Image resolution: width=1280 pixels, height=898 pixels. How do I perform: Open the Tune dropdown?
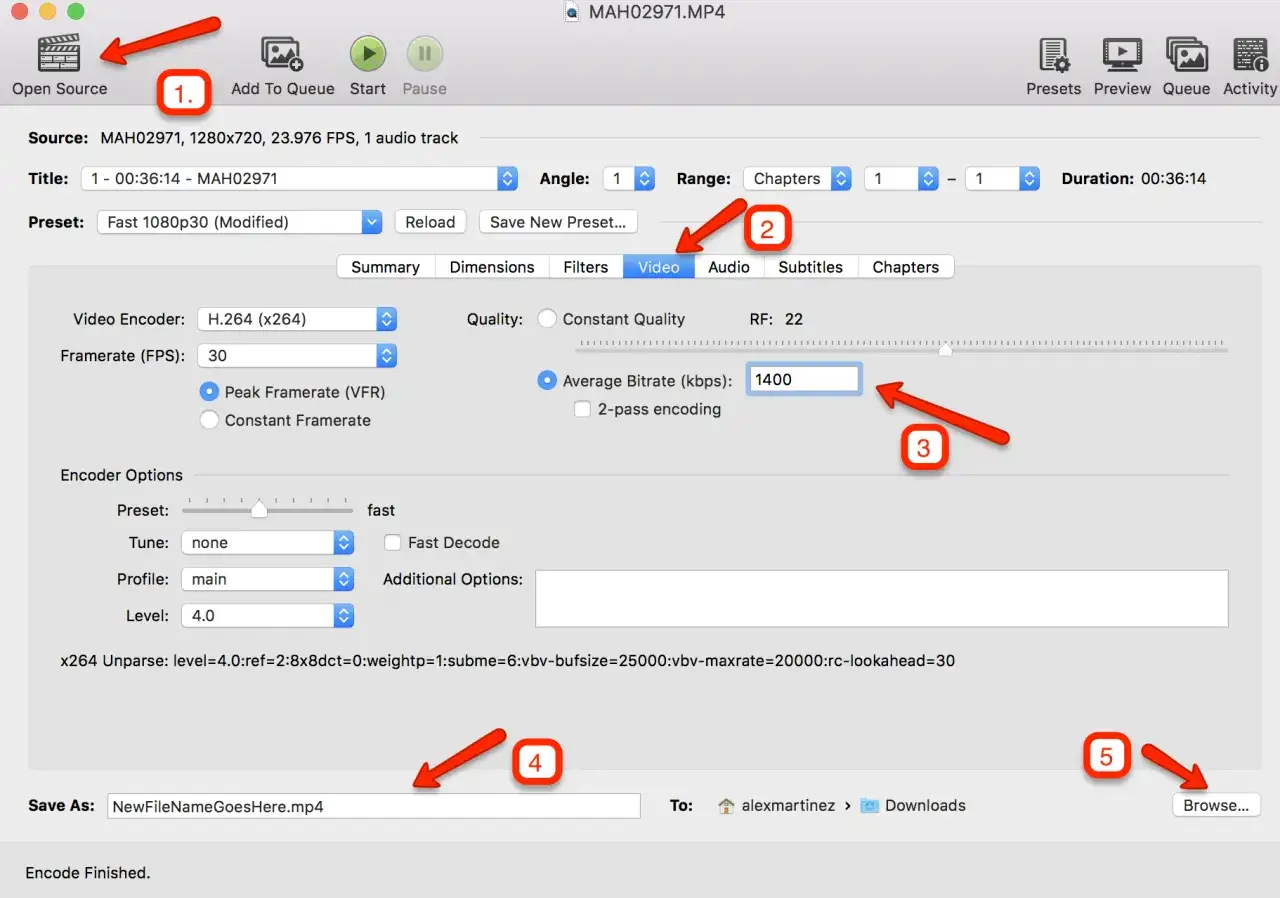point(267,542)
